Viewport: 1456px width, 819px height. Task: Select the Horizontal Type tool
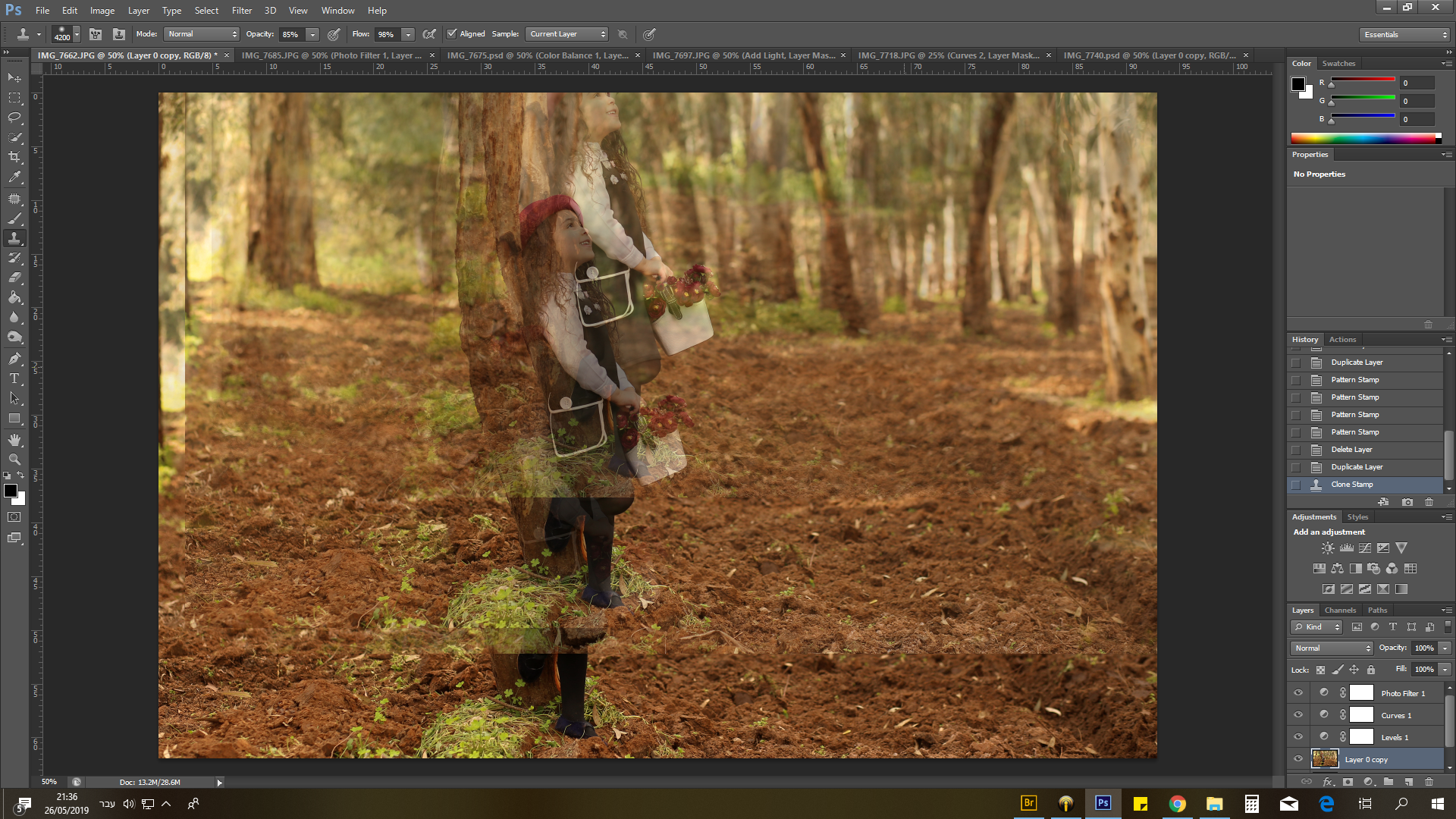pos(14,378)
